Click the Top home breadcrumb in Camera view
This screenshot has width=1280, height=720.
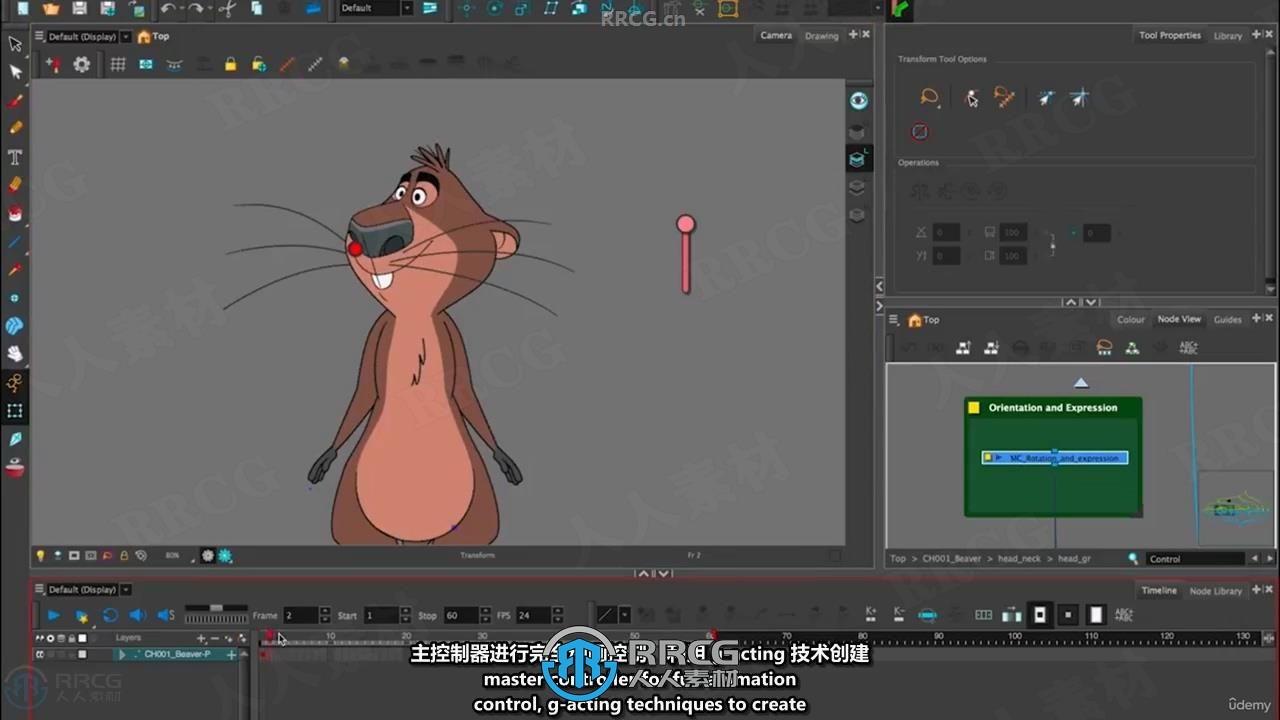(x=153, y=36)
